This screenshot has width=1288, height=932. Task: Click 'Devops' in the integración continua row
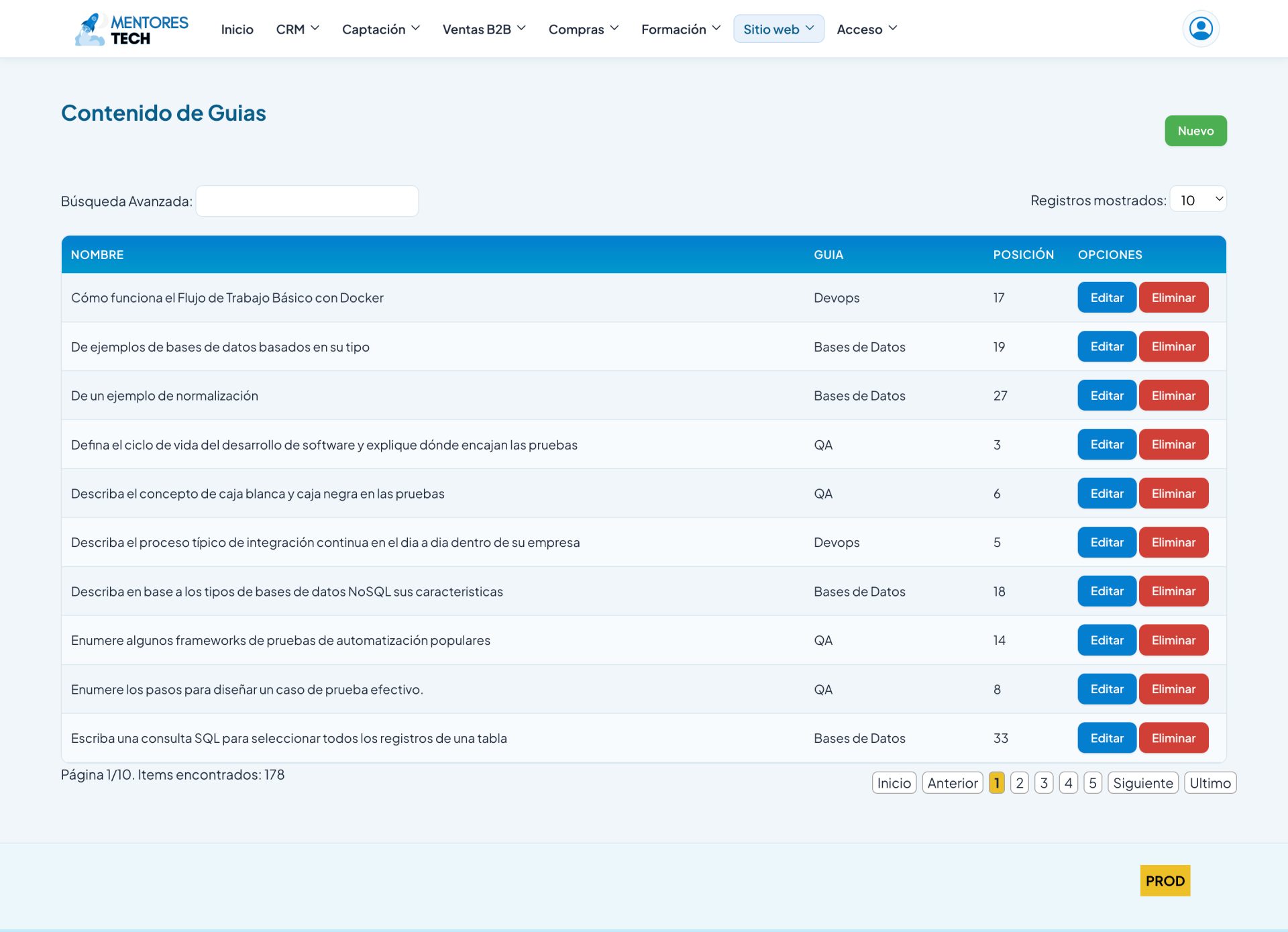[x=836, y=543]
